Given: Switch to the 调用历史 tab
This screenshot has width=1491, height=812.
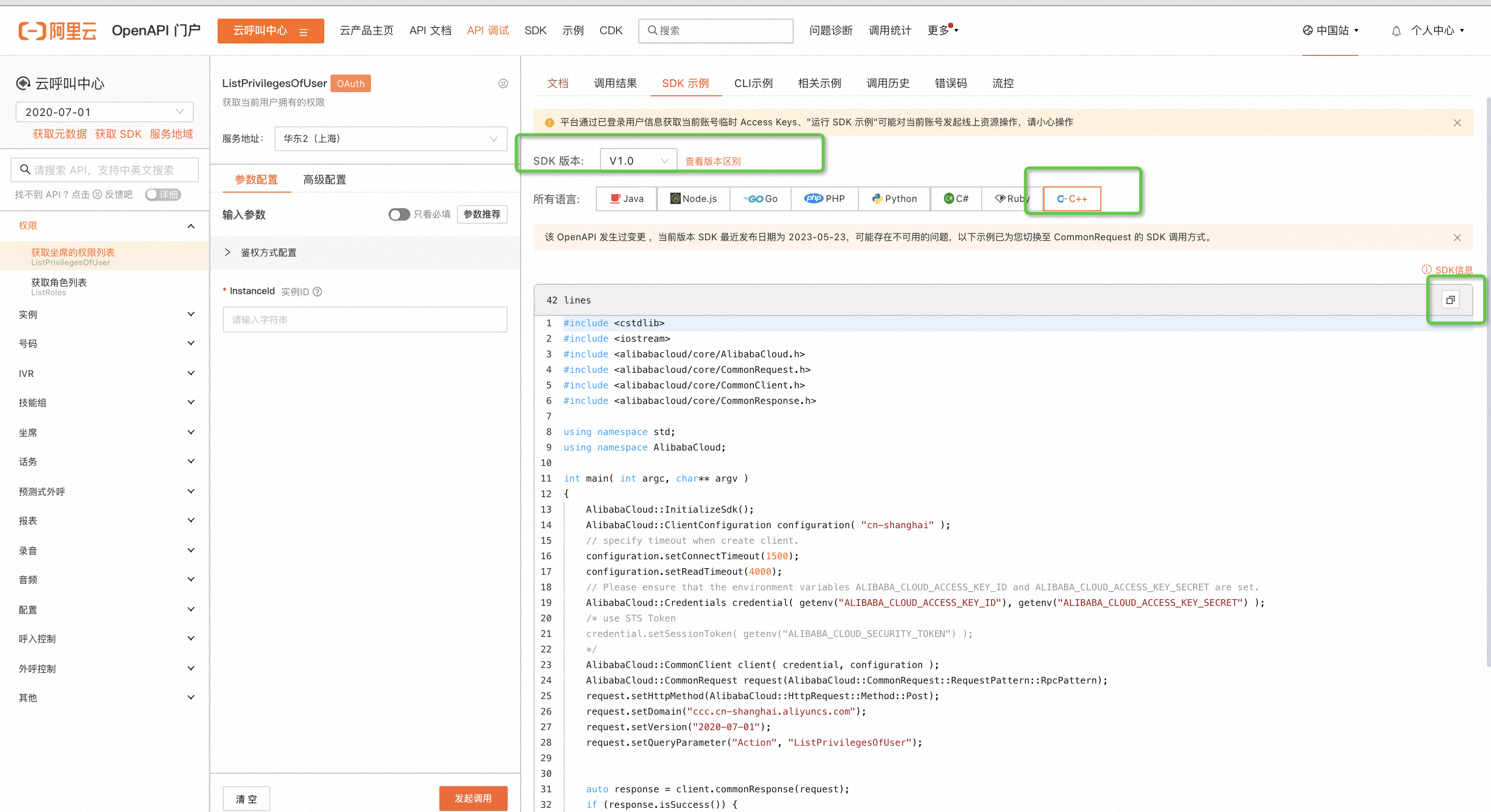Looking at the screenshot, I should tap(888, 83).
